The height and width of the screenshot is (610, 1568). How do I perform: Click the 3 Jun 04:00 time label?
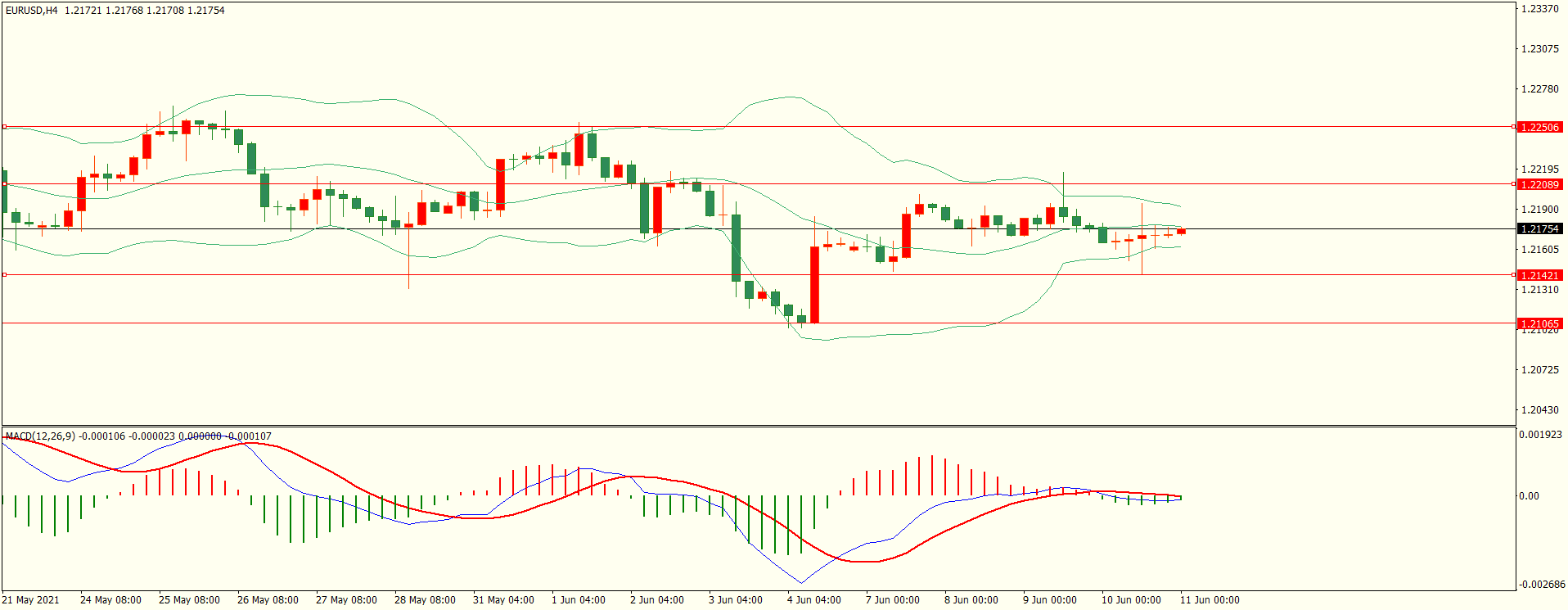(736, 600)
